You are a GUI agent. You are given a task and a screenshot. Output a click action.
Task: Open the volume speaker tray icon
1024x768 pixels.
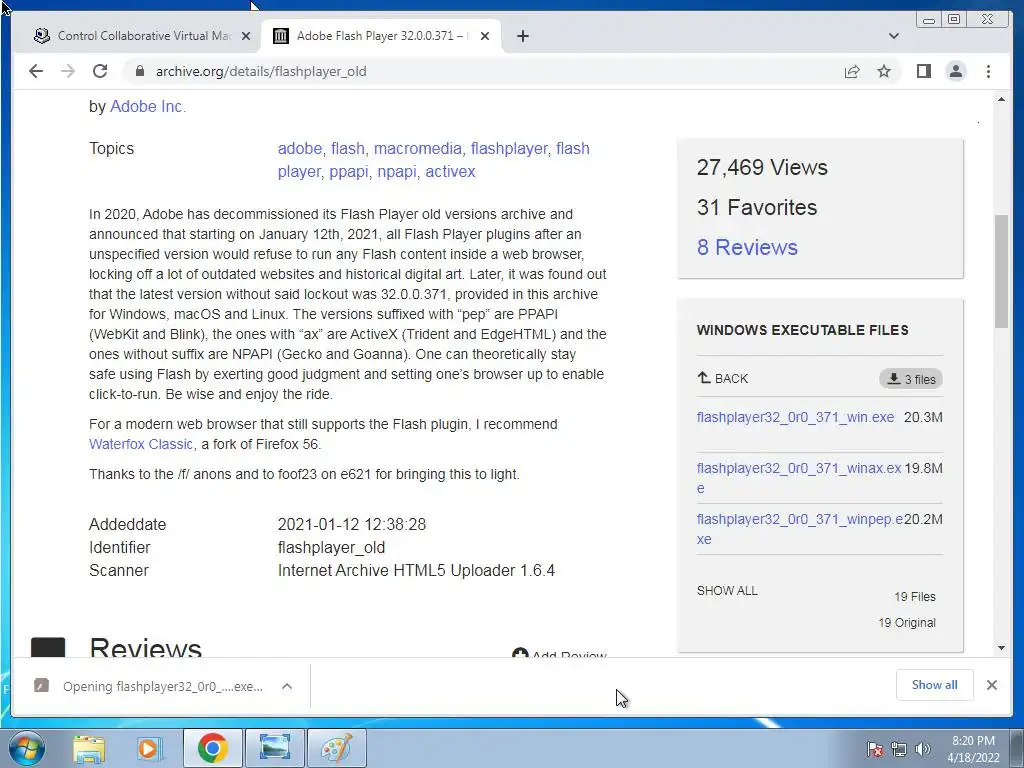pyautogui.click(x=922, y=749)
